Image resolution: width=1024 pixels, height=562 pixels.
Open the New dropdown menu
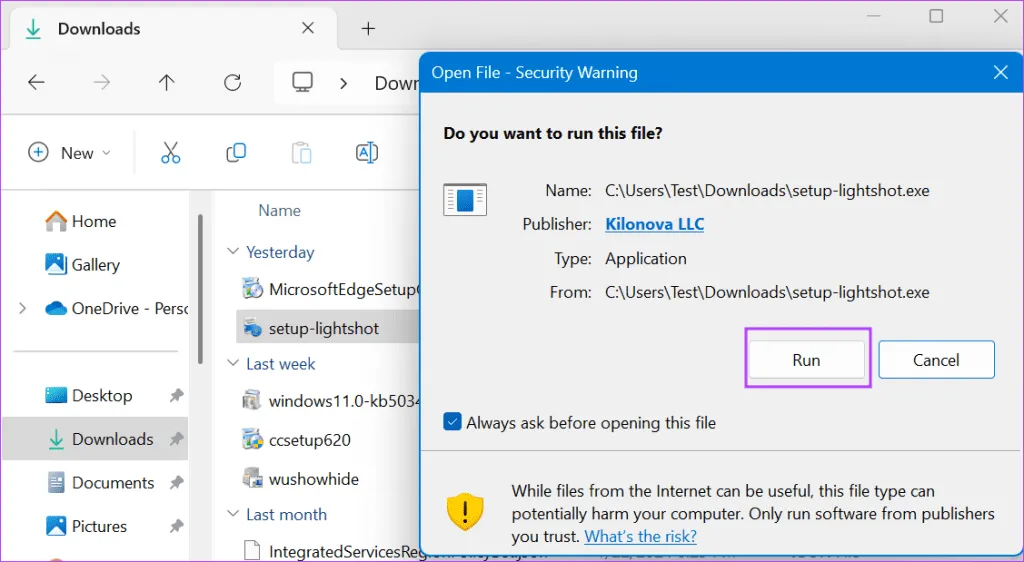coord(69,153)
